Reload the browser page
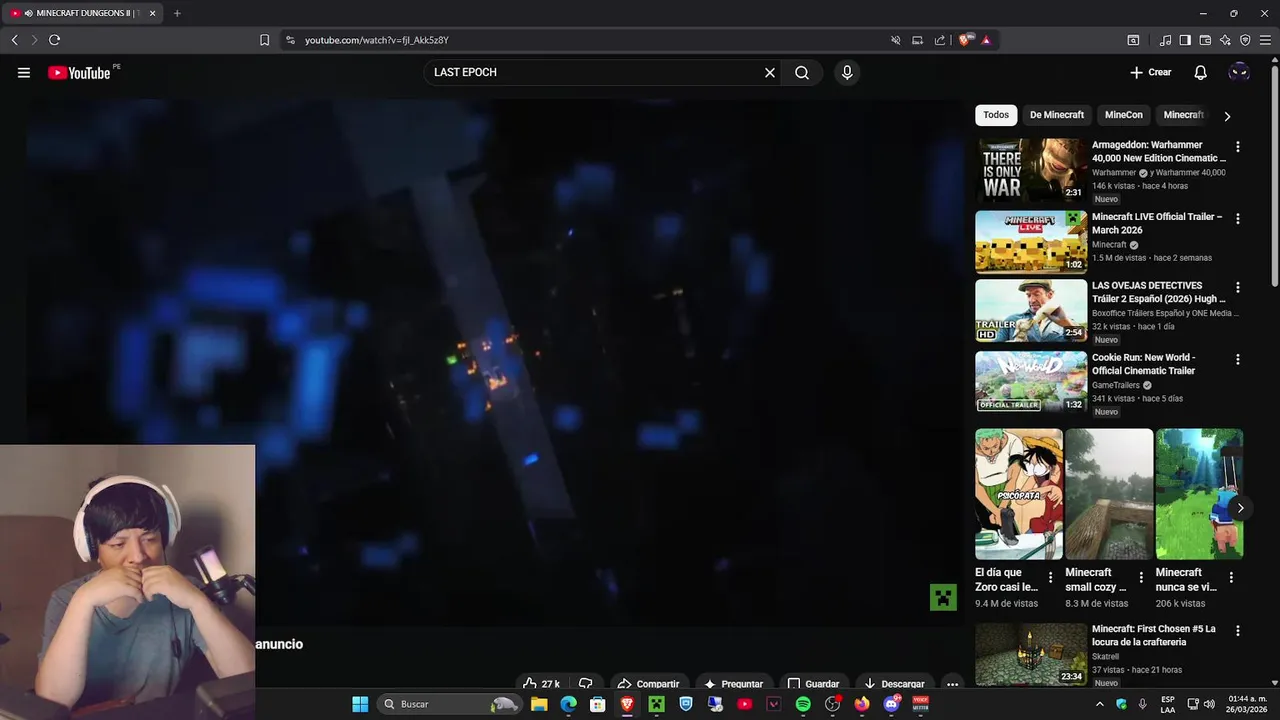 (x=54, y=40)
